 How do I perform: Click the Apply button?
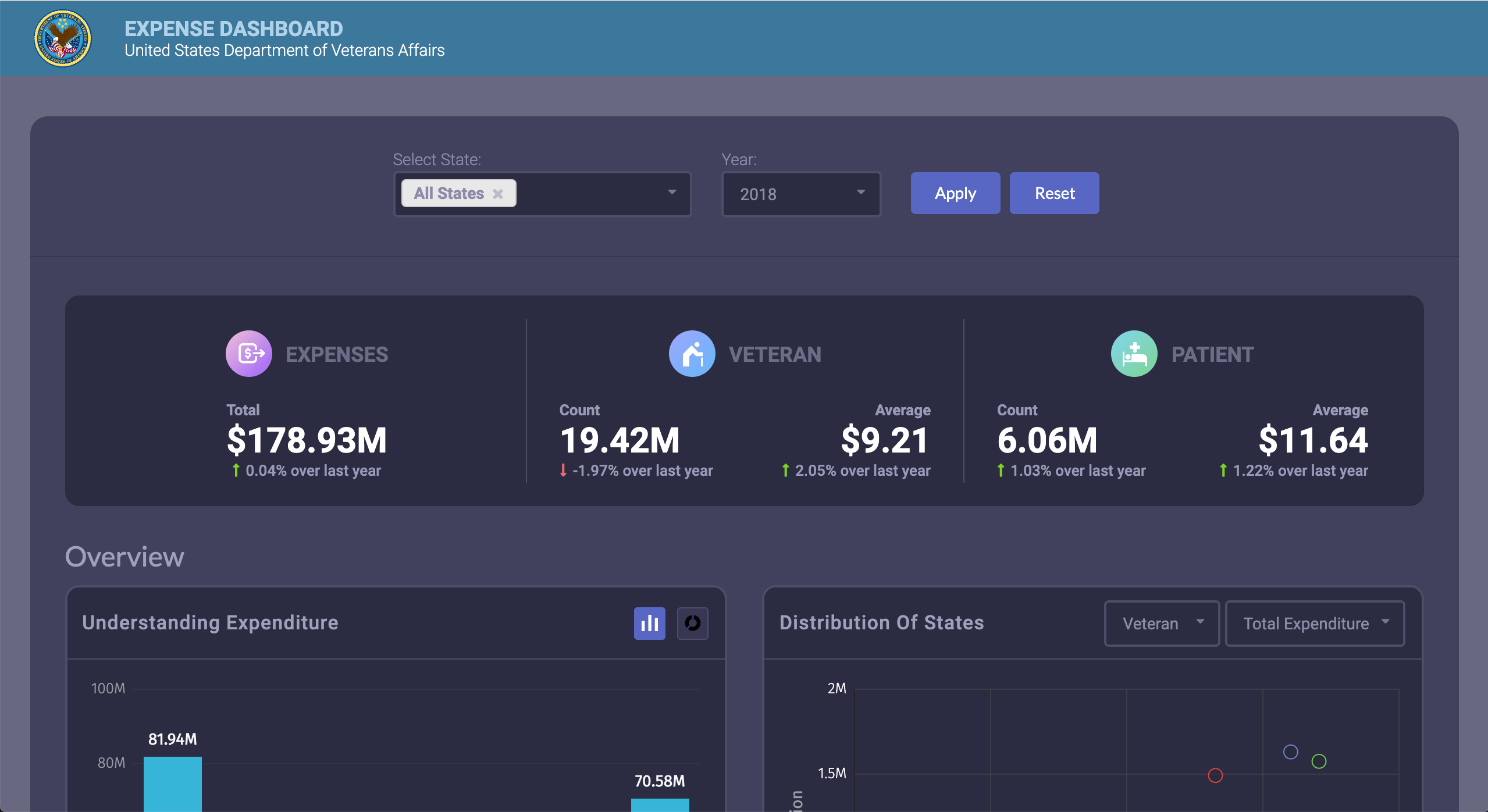(x=955, y=193)
